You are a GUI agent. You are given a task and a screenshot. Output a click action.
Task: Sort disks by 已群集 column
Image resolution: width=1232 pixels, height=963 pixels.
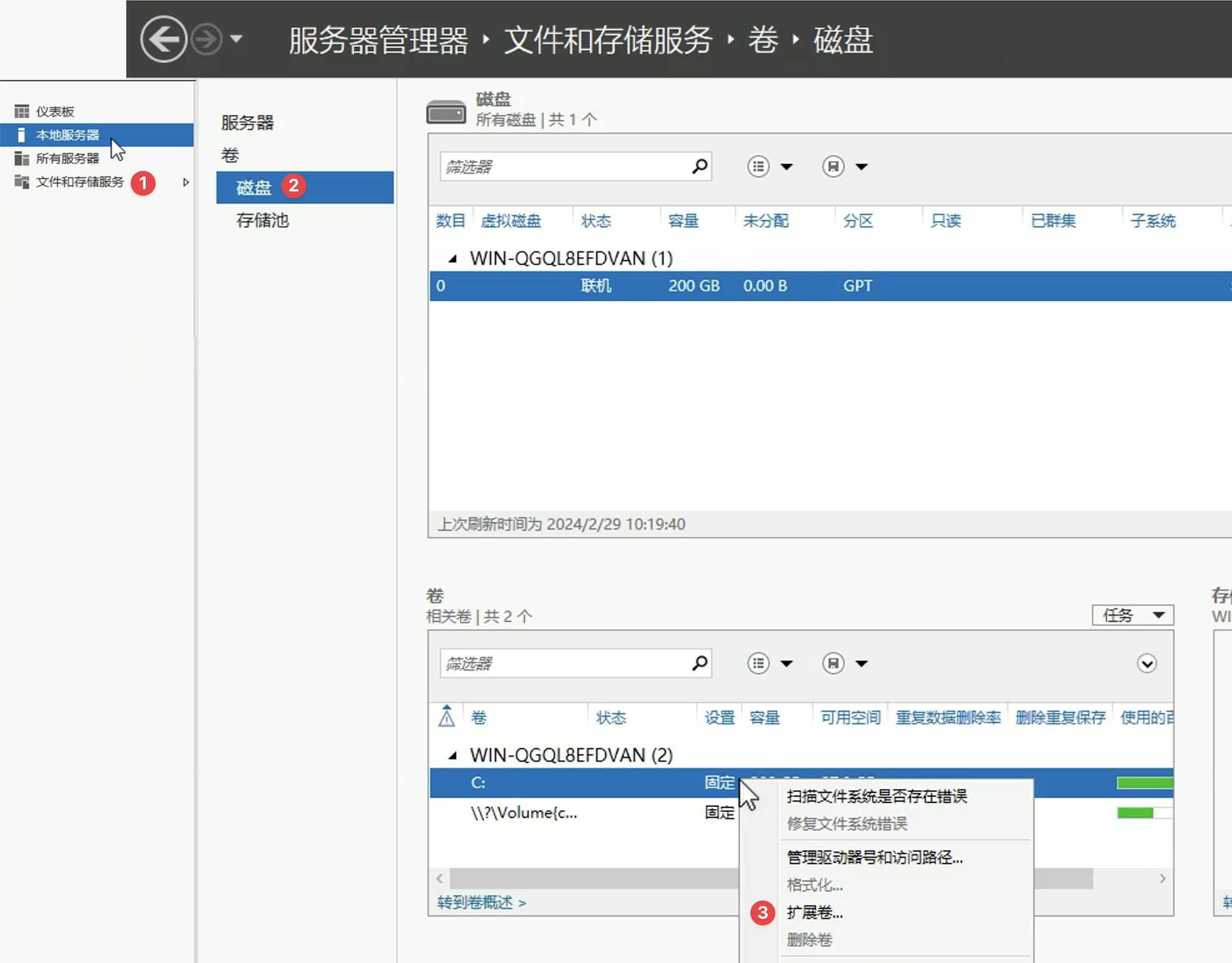click(1053, 220)
